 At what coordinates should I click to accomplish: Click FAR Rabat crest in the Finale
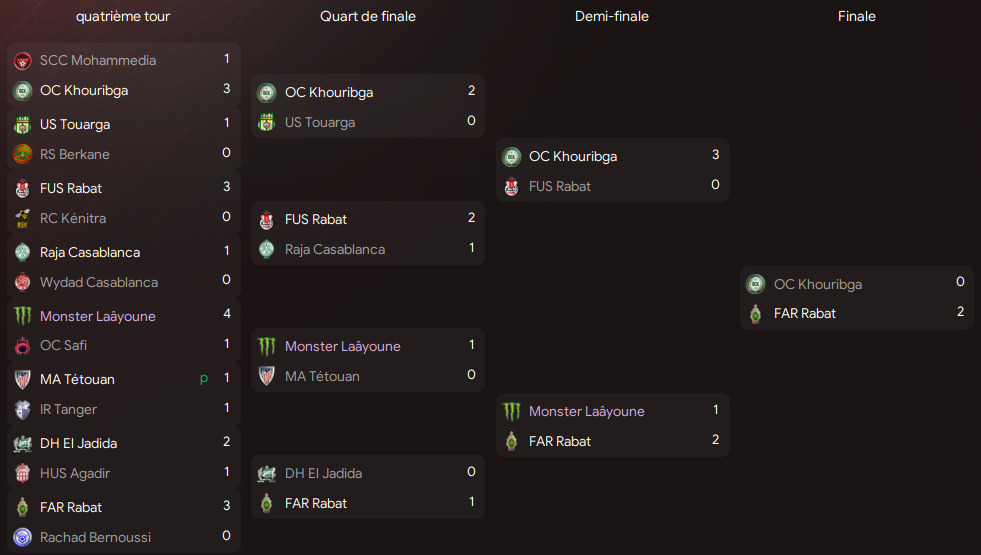[756, 314]
